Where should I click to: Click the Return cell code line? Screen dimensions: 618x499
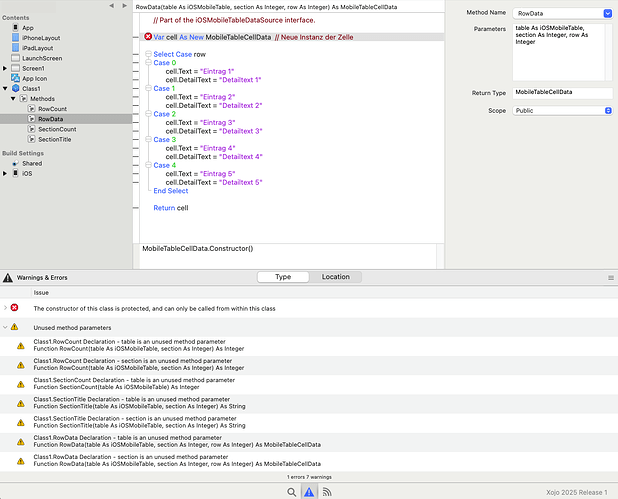(171, 208)
